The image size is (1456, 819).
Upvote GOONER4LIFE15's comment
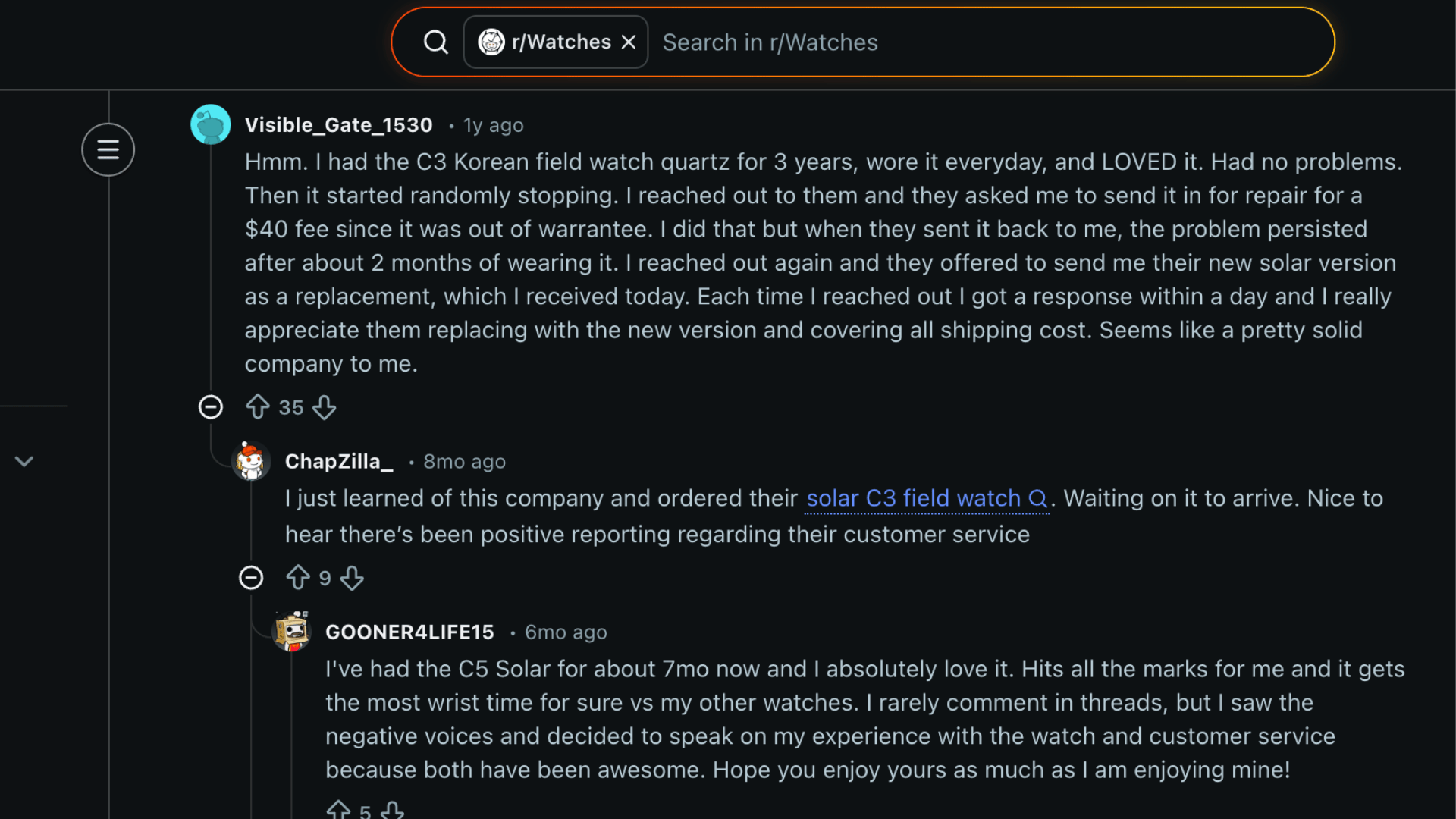point(339,809)
